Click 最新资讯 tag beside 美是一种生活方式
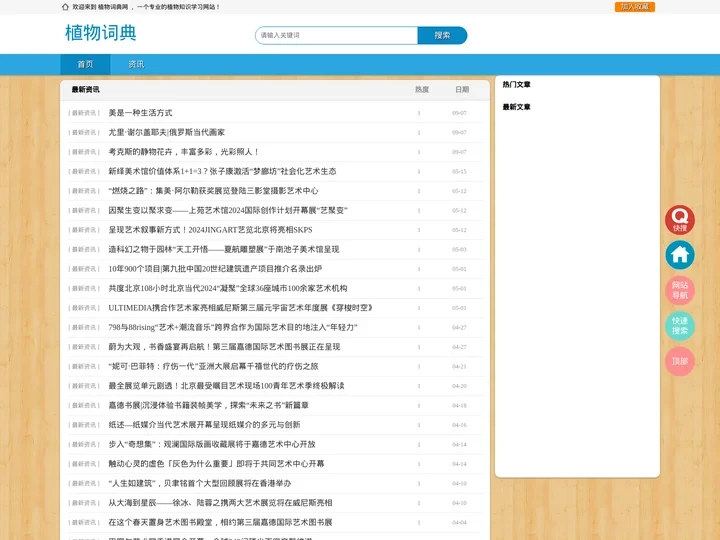The width and height of the screenshot is (720, 540). pos(84,113)
